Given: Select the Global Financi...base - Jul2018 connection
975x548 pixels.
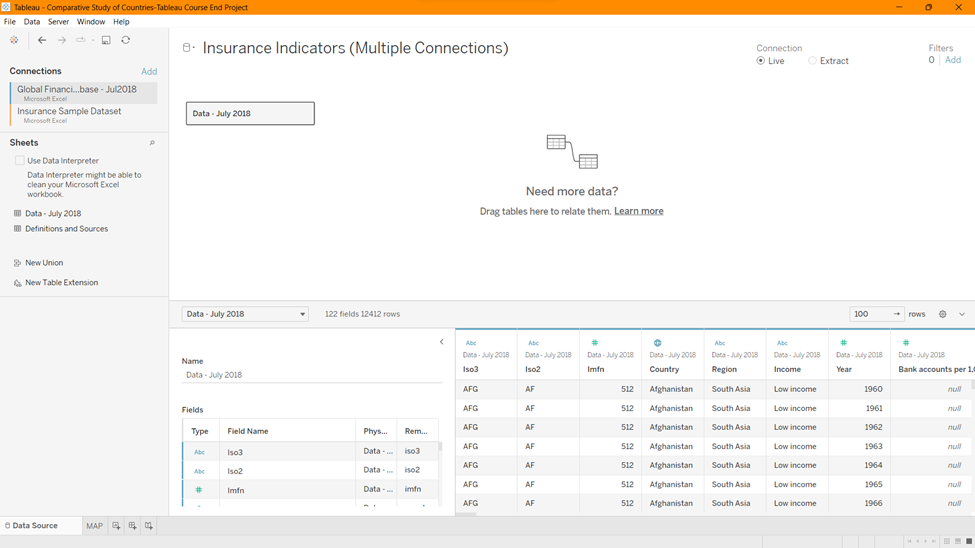Looking at the screenshot, I should coord(84,93).
